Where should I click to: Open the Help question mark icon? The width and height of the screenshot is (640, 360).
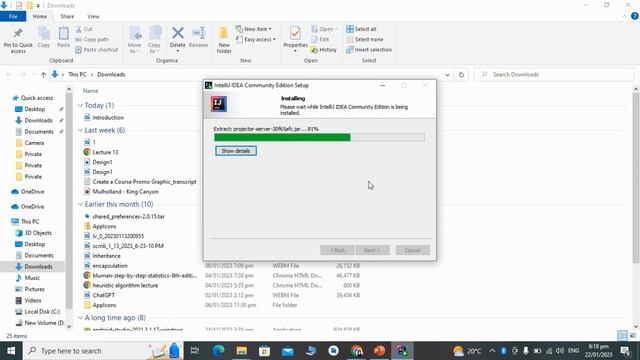click(x=635, y=16)
